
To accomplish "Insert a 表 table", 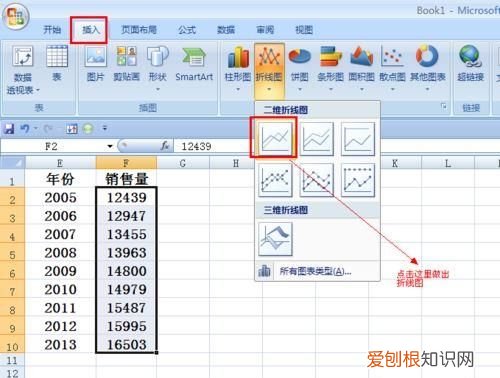I will (x=57, y=64).
